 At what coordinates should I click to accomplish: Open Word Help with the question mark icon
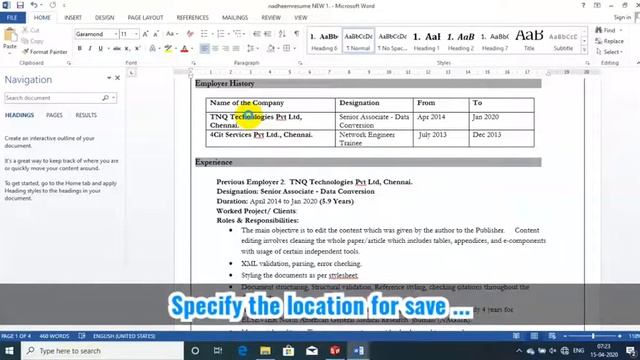(583, 5)
